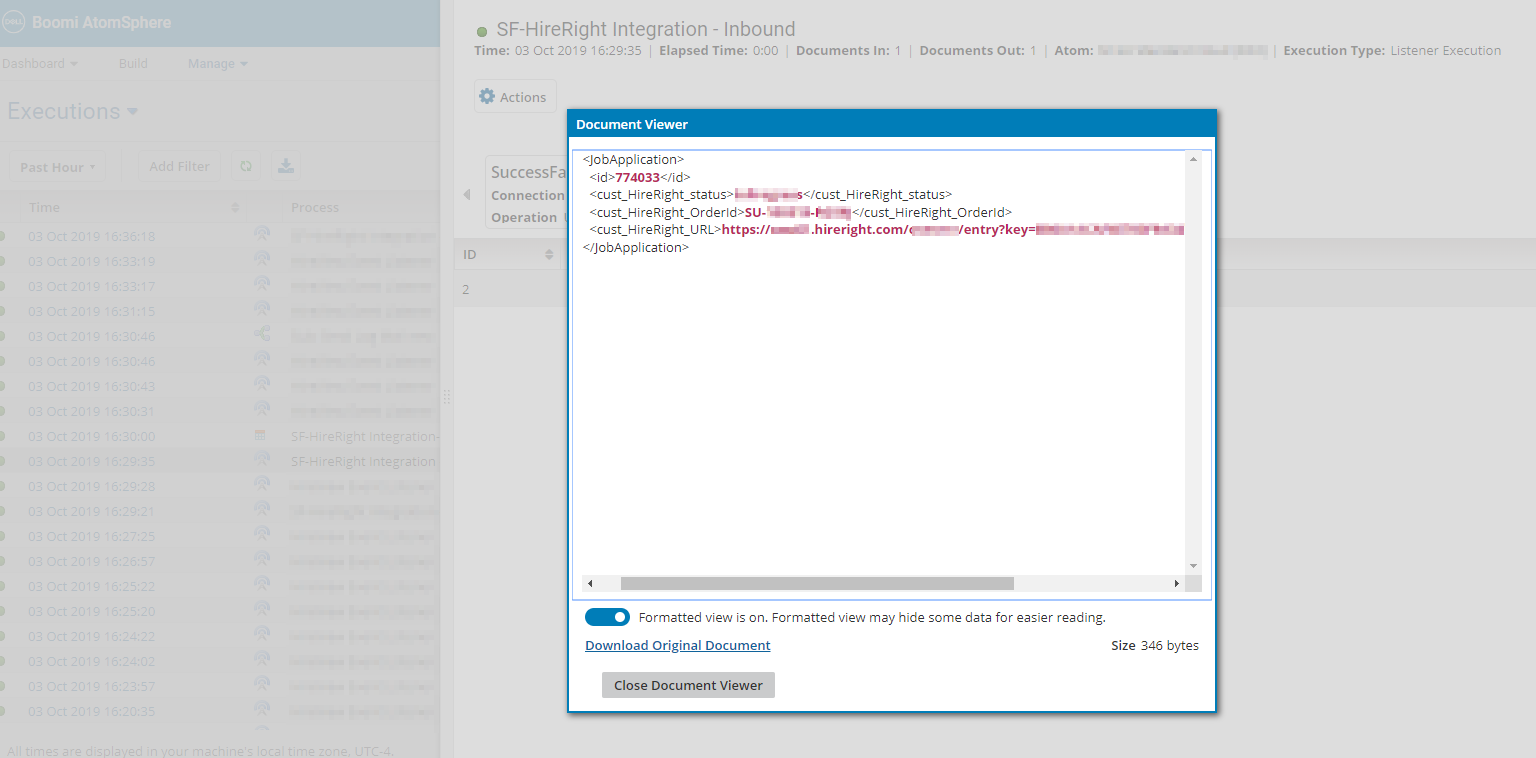The image size is (1536, 758).
Task: Open the Build menu
Action: (x=133, y=63)
